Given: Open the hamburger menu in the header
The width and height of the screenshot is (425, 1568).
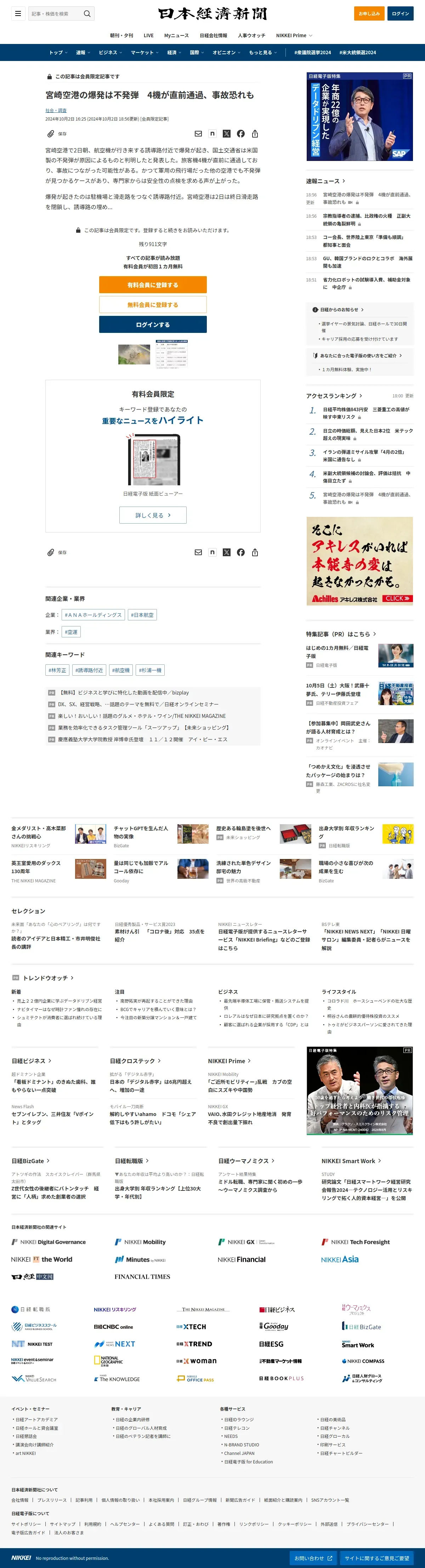Looking at the screenshot, I should (x=18, y=13).
